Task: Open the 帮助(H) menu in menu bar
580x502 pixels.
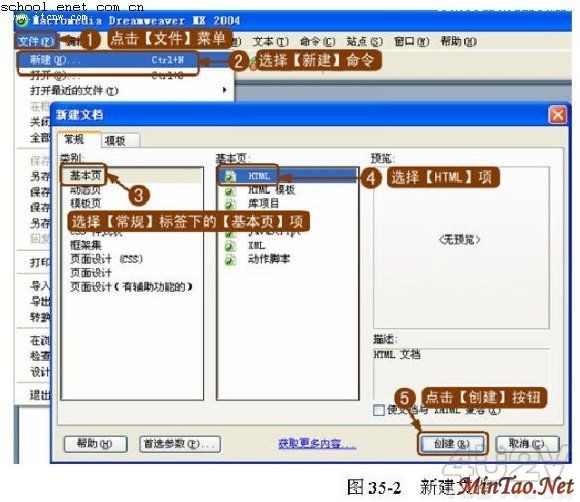Action: pyautogui.click(x=458, y=41)
